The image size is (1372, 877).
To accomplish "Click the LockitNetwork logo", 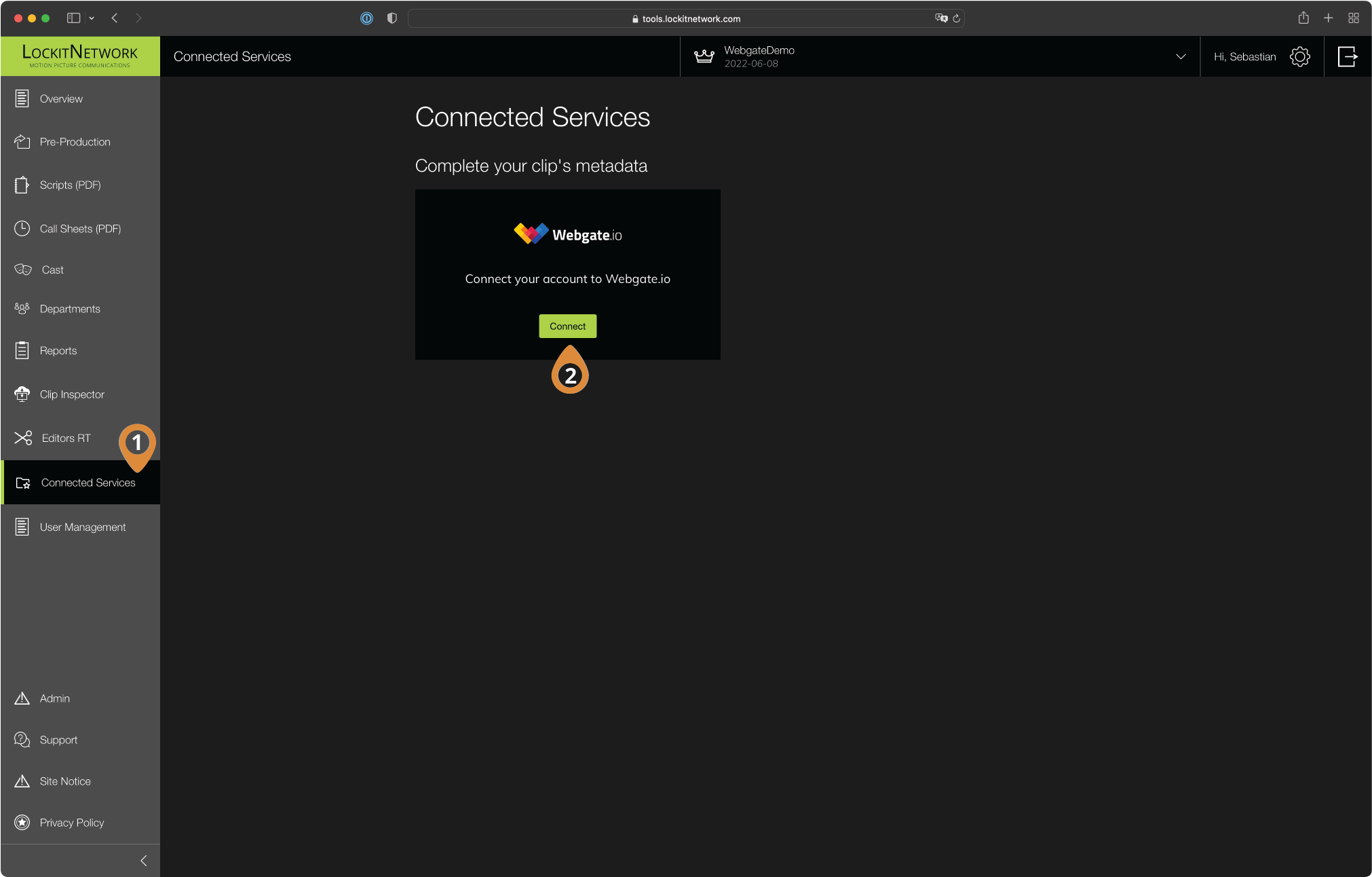I will point(80,56).
